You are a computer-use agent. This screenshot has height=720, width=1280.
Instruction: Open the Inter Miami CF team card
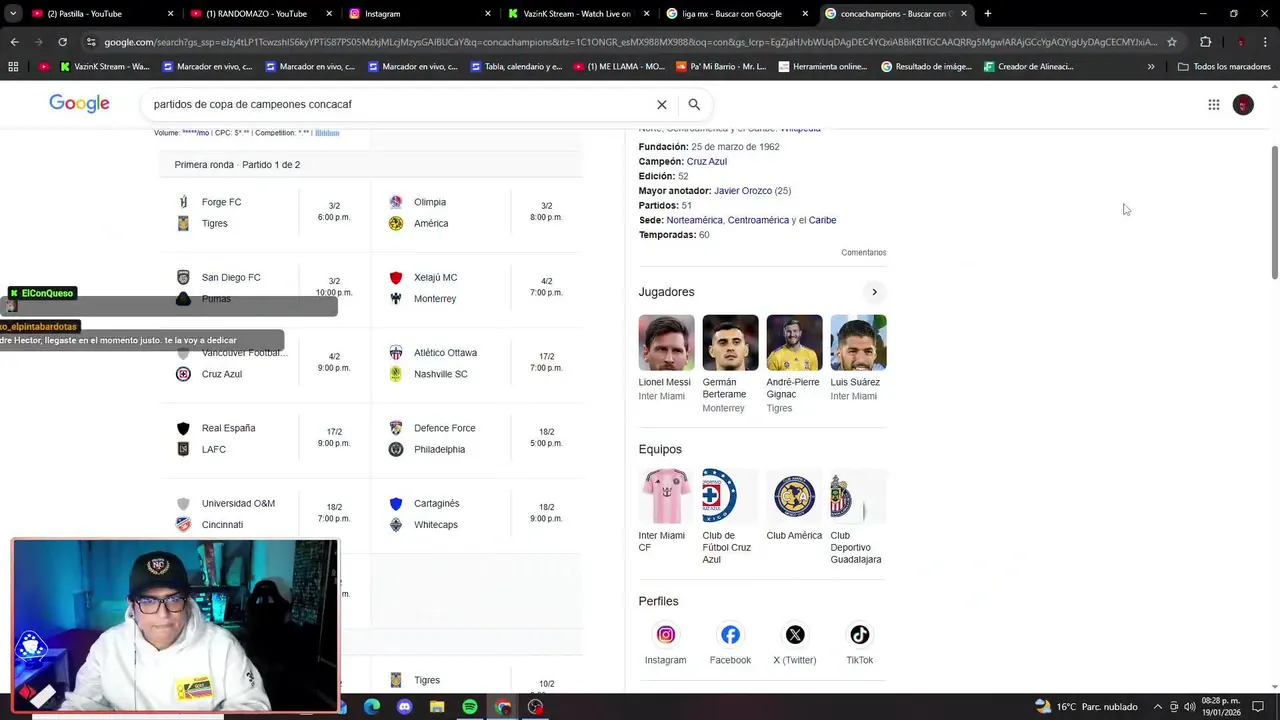tap(666, 511)
